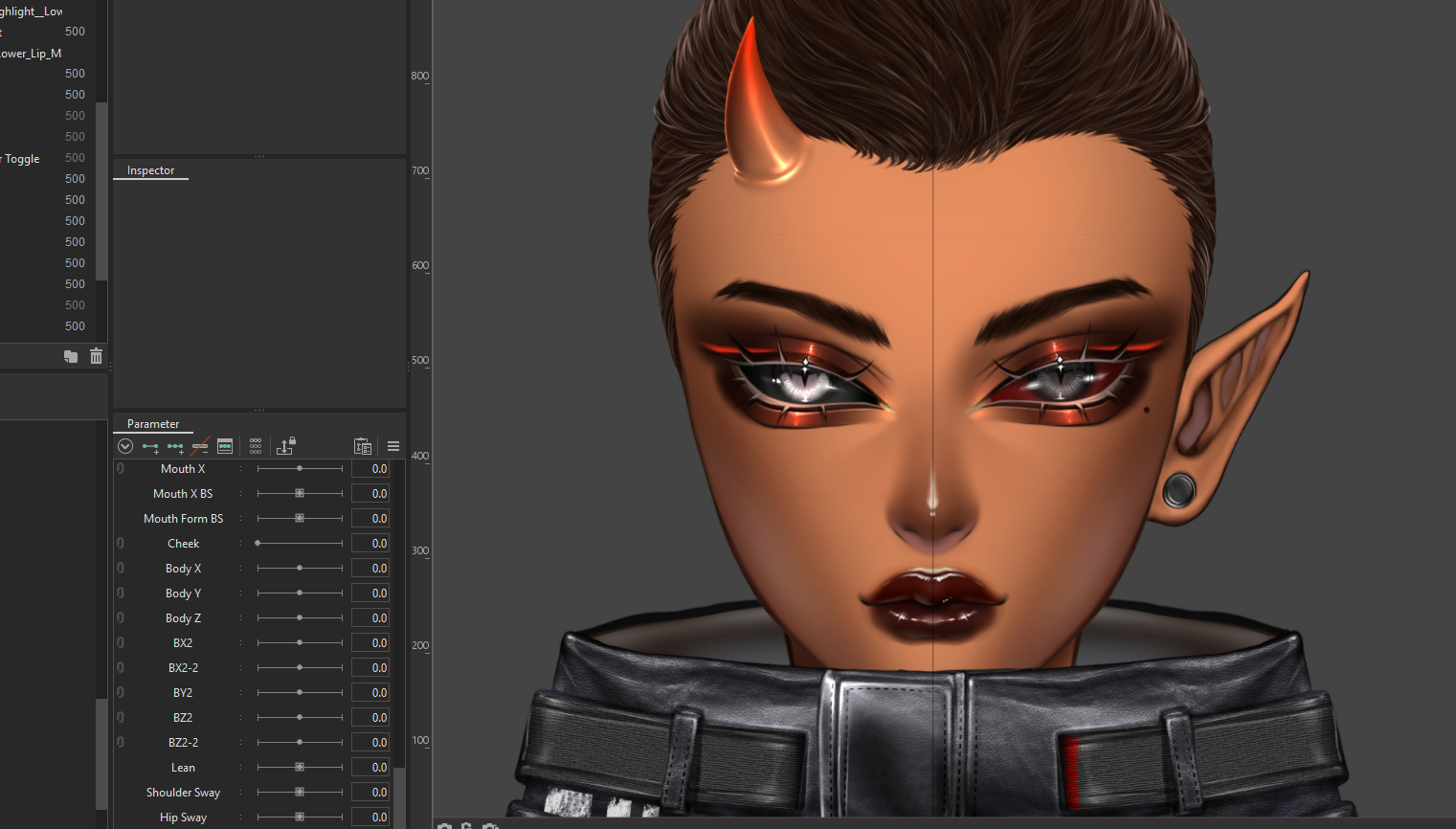Open the Parameter panel hamburger menu

393,446
